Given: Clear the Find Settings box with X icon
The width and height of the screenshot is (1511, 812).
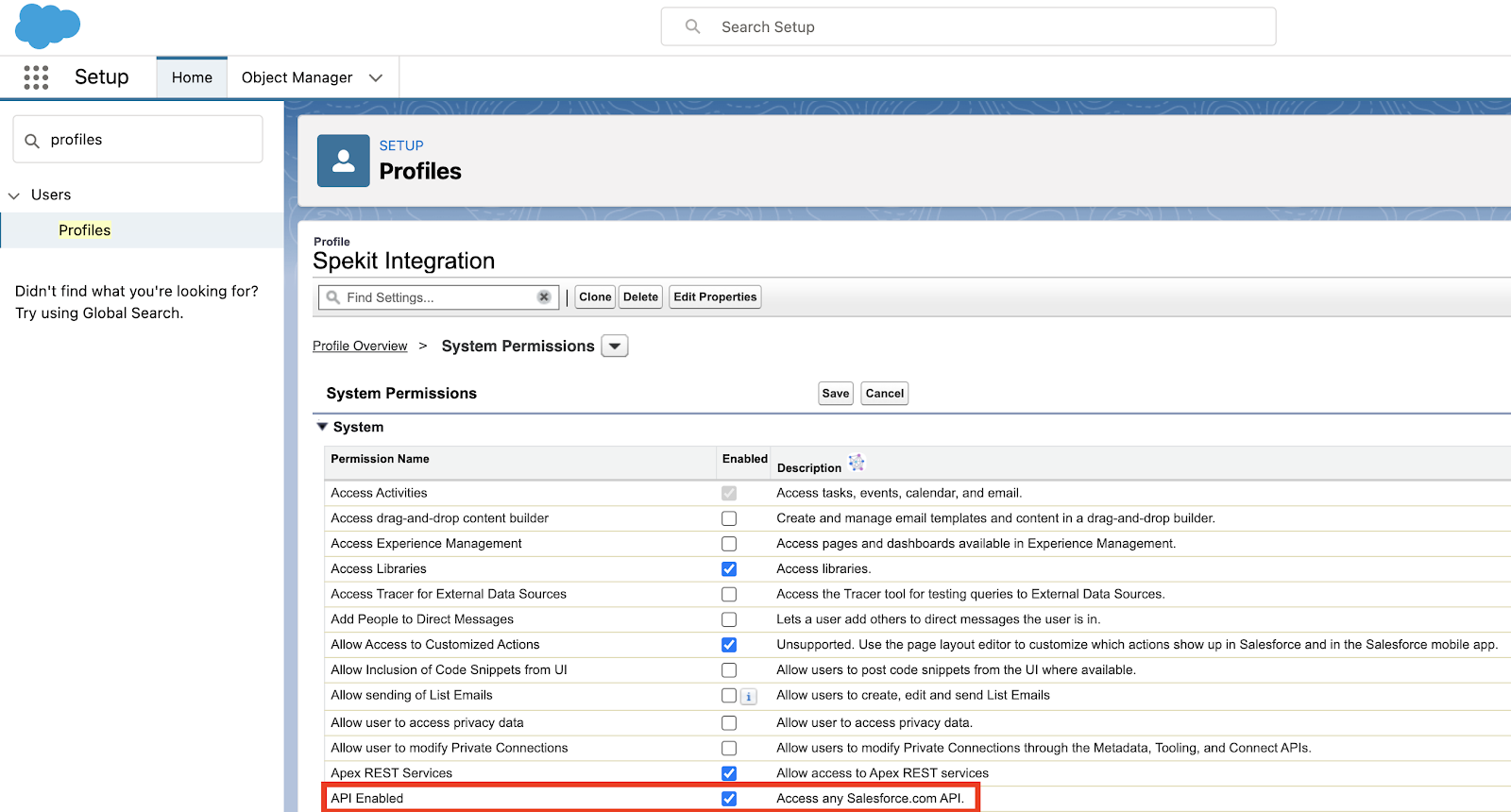Looking at the screenshot, I should click(544, 296).
